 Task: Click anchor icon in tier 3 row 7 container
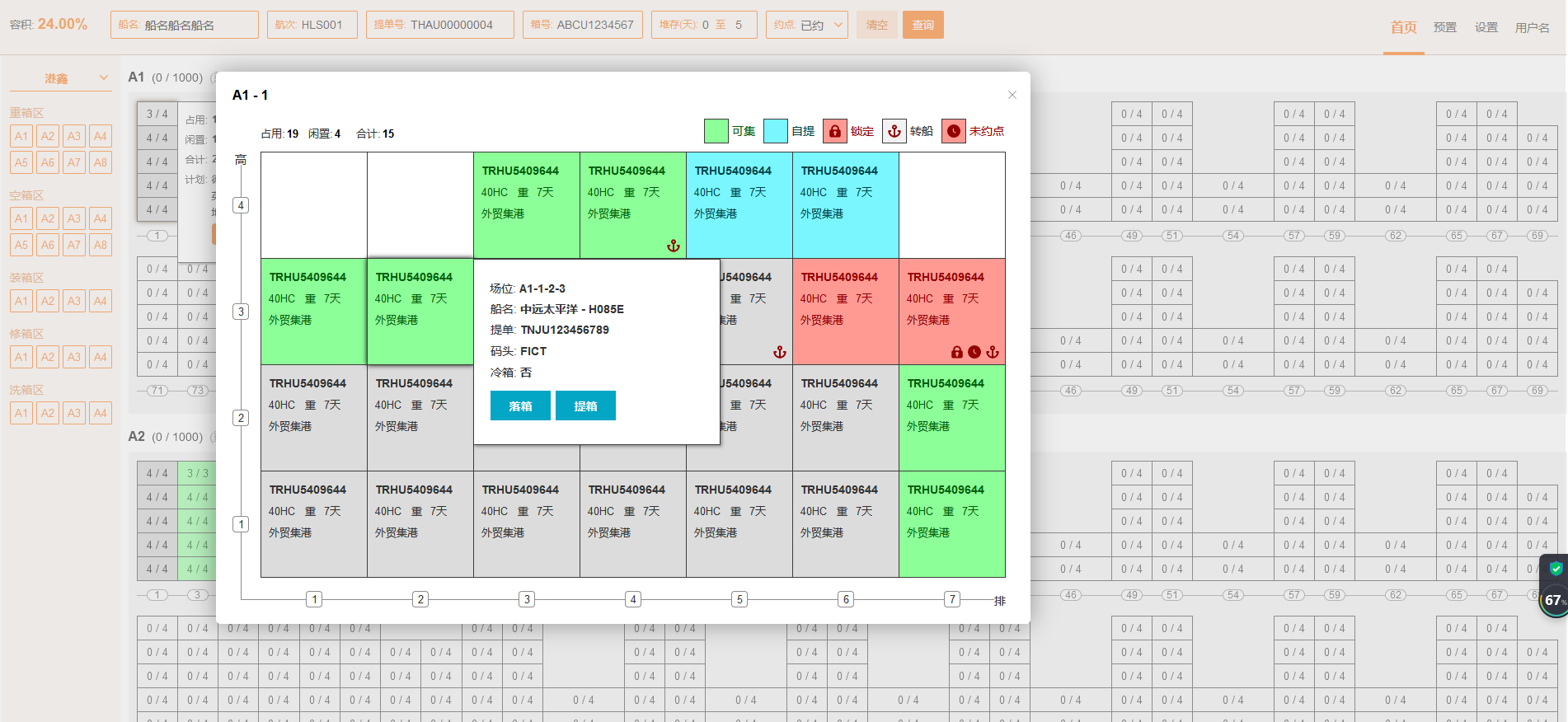click(x=993, y=352)
